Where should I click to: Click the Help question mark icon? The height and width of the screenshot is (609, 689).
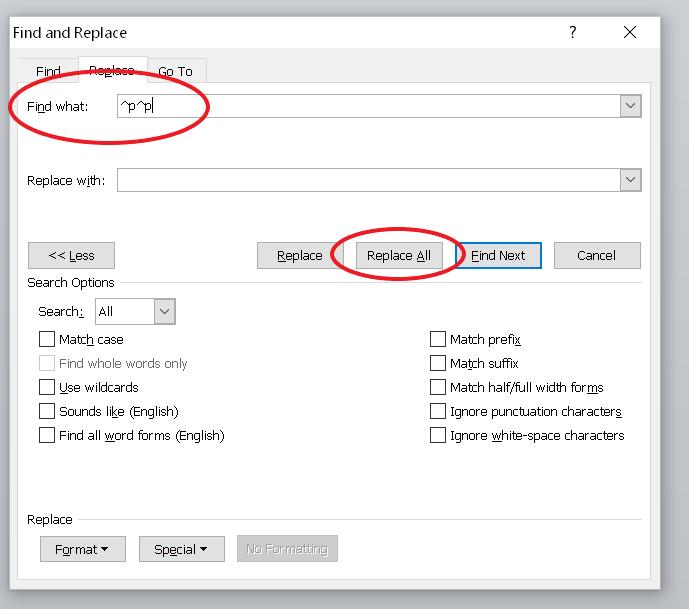[x=573, y=33]
